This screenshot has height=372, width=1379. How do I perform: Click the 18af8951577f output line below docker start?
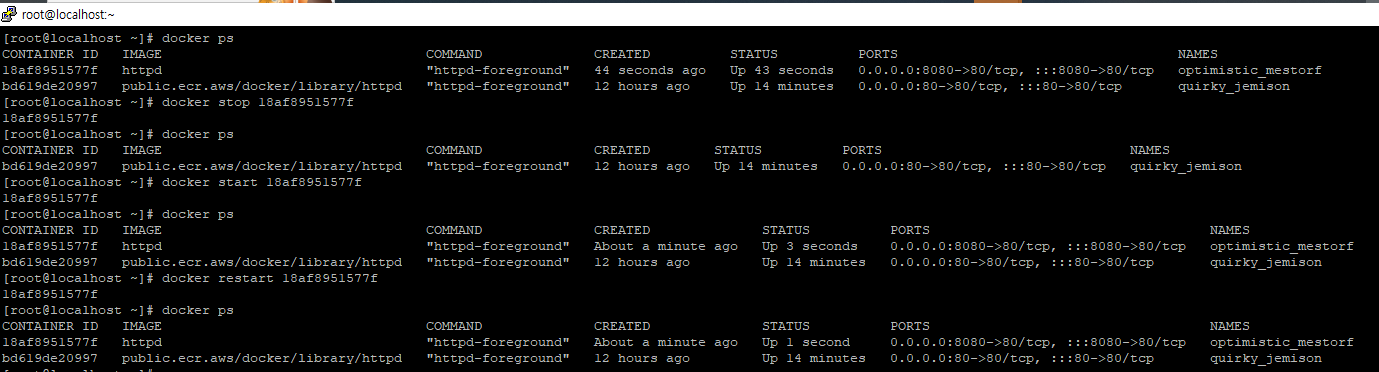pyautogui.click(x=50, y=198)
